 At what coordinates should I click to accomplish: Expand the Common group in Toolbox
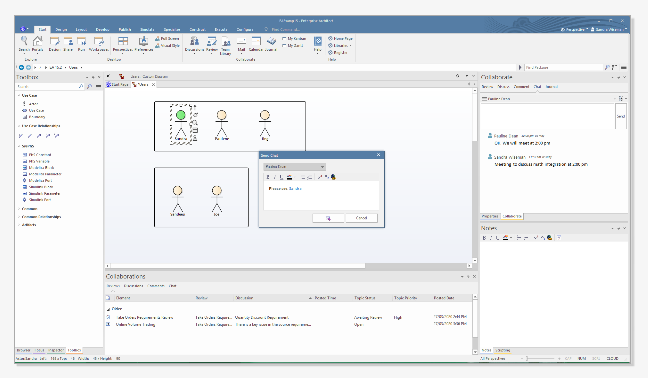19,209
